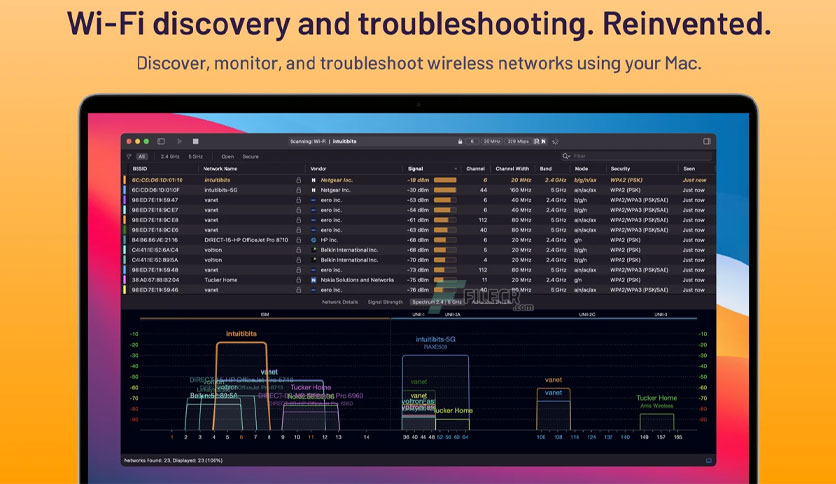Click the display icon in the status bar

(709, 461)
